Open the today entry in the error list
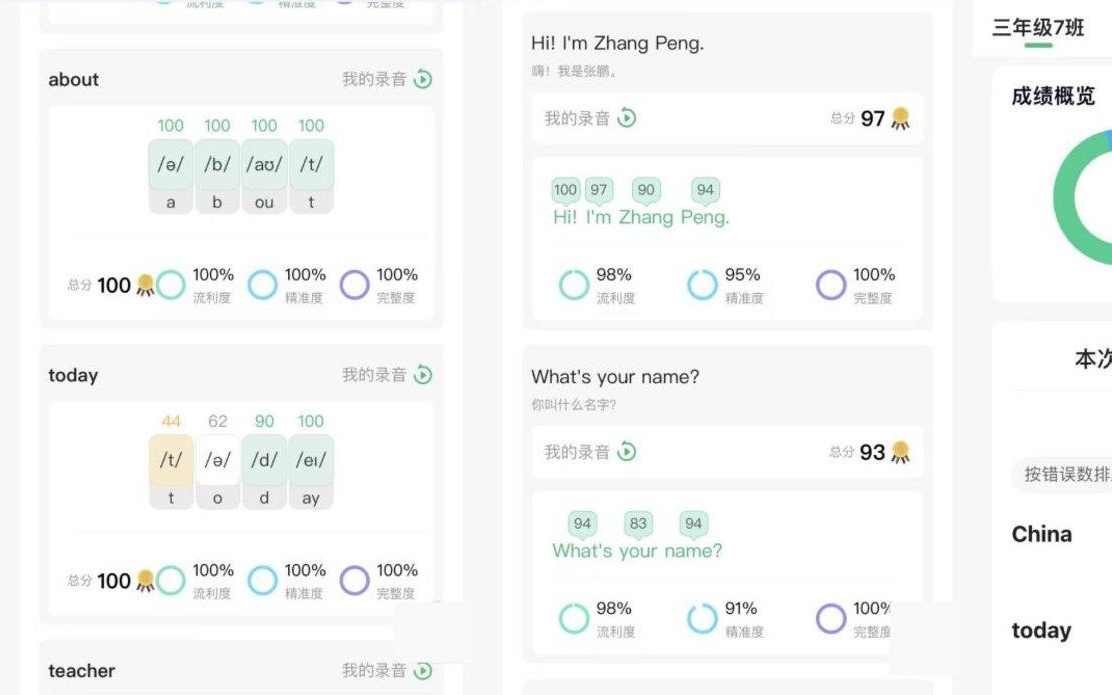Screen dimensions: 1112x695 [x=1041, y=630]
